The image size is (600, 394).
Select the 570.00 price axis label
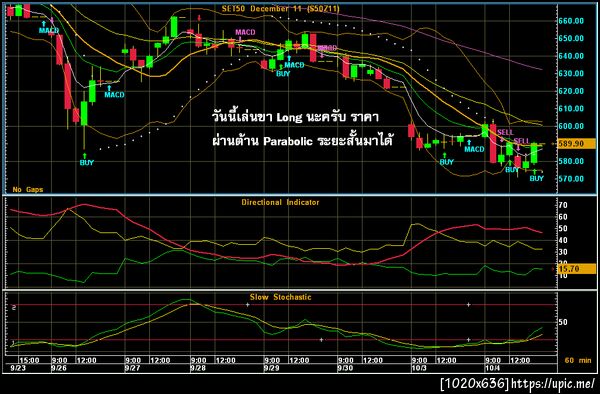click(571, 179)
